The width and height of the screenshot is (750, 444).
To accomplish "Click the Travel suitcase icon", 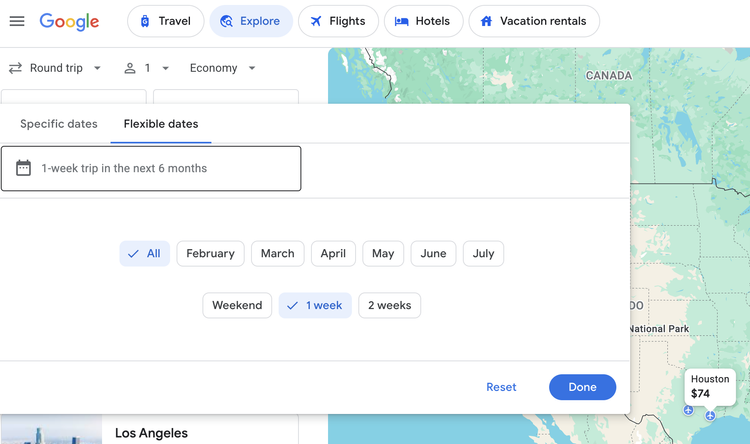I will pos(144,21).
